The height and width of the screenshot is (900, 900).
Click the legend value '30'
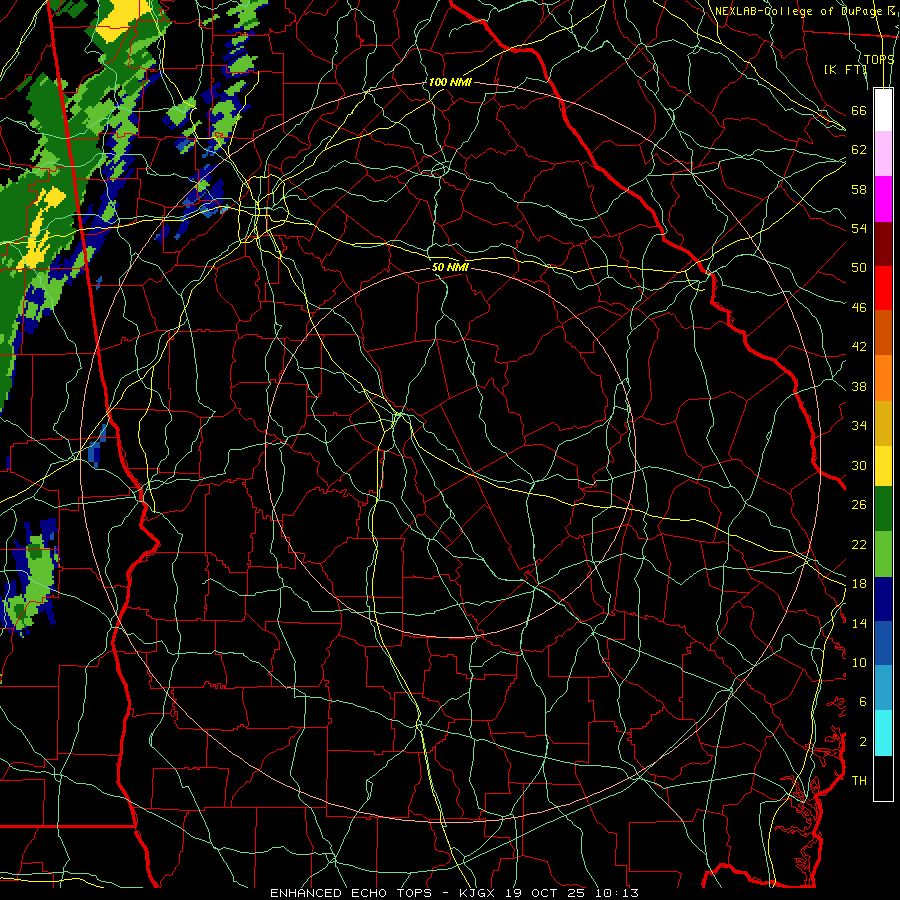859,465
